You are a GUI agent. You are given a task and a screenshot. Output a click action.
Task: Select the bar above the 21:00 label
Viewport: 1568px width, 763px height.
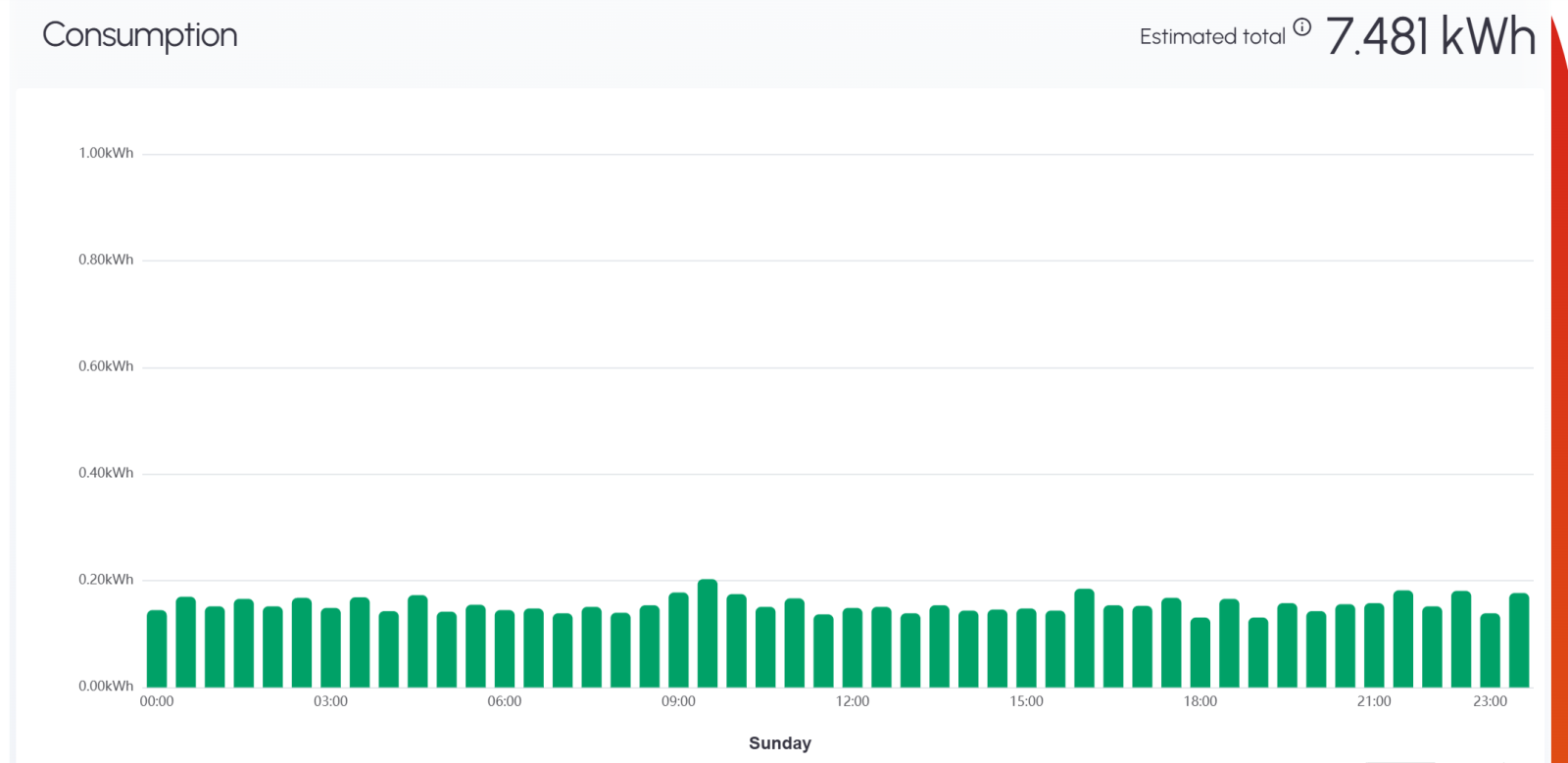coord(1374,644)
